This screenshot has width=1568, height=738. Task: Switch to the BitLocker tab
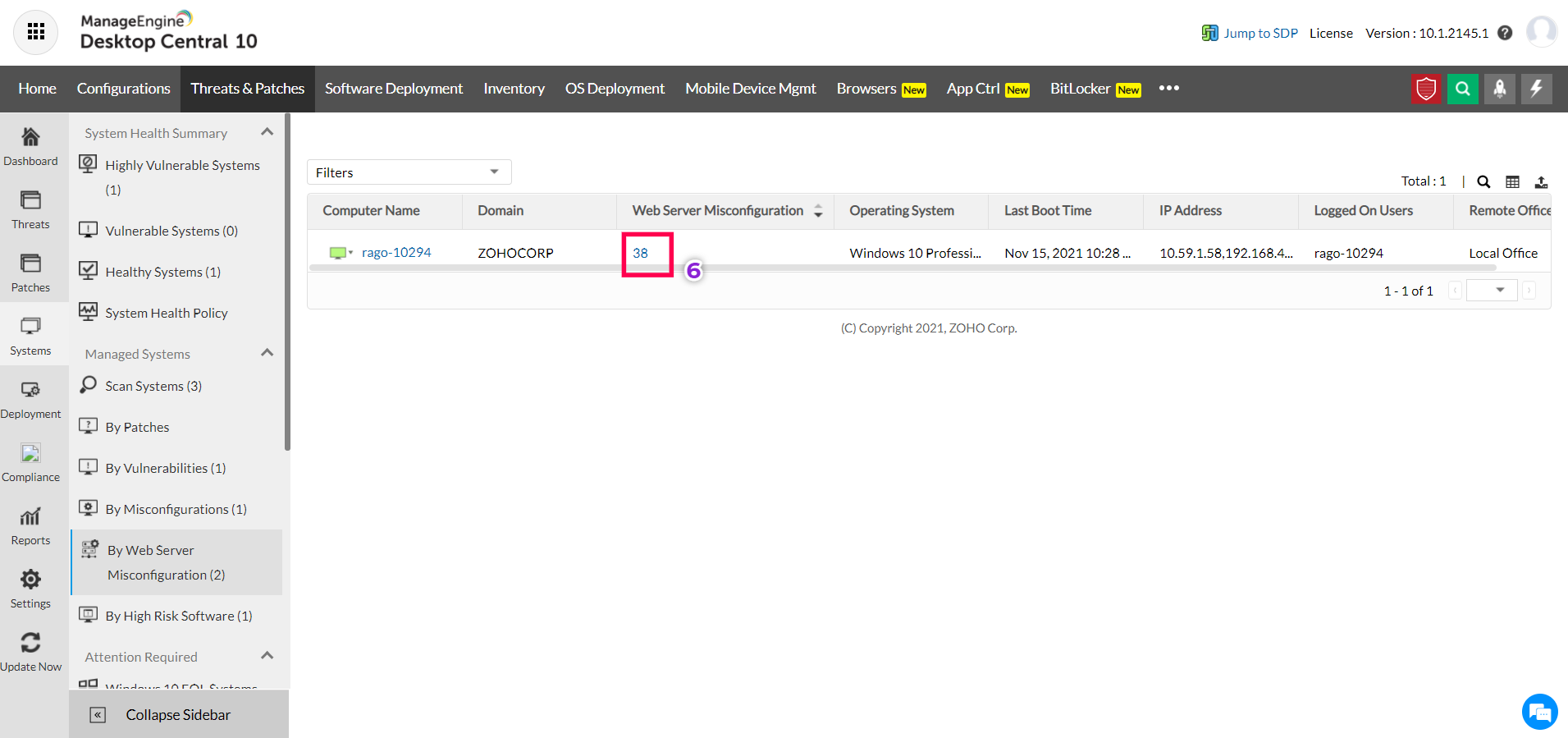1095,89
